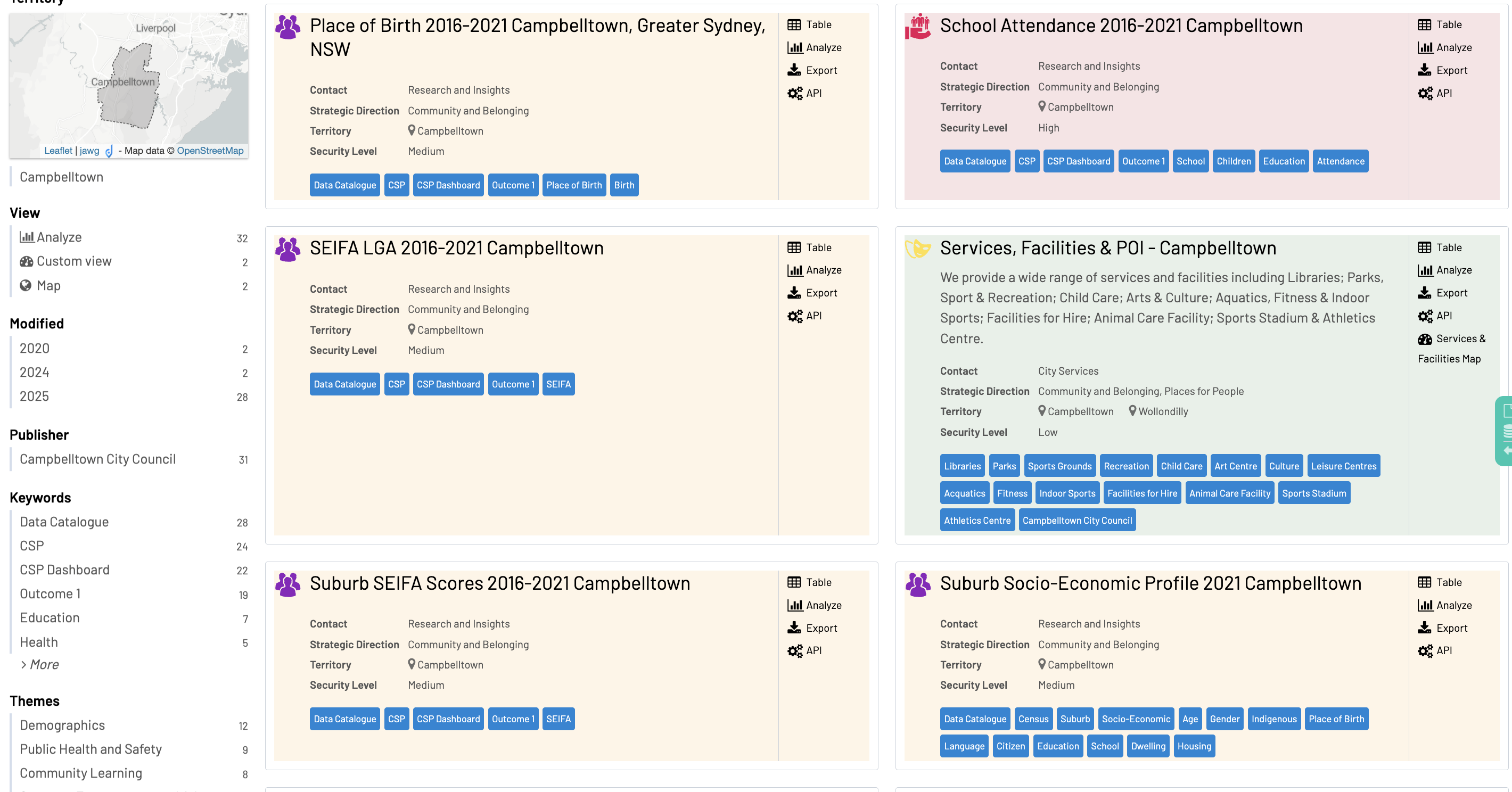Click Export download icon for SEIFA LGA dataset
Image resolution: width=1512 pixels, height=792 pixels.
pos(794,293)
